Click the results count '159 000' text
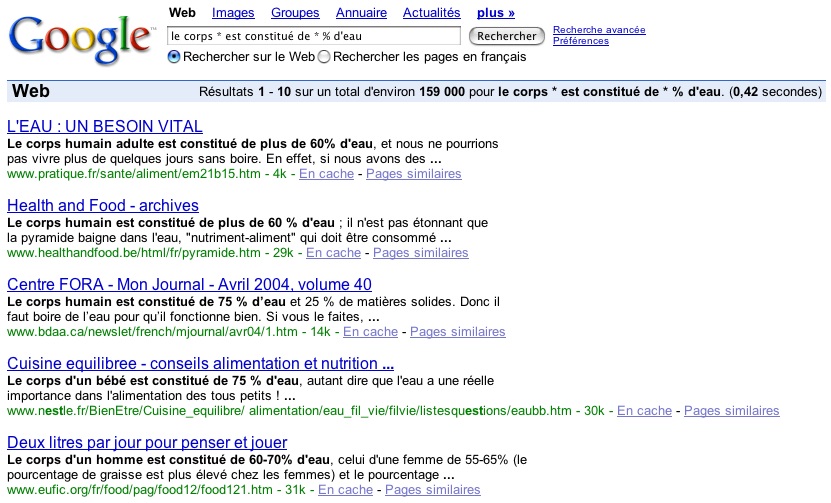The image size is (831, 503). click(442, 92)
